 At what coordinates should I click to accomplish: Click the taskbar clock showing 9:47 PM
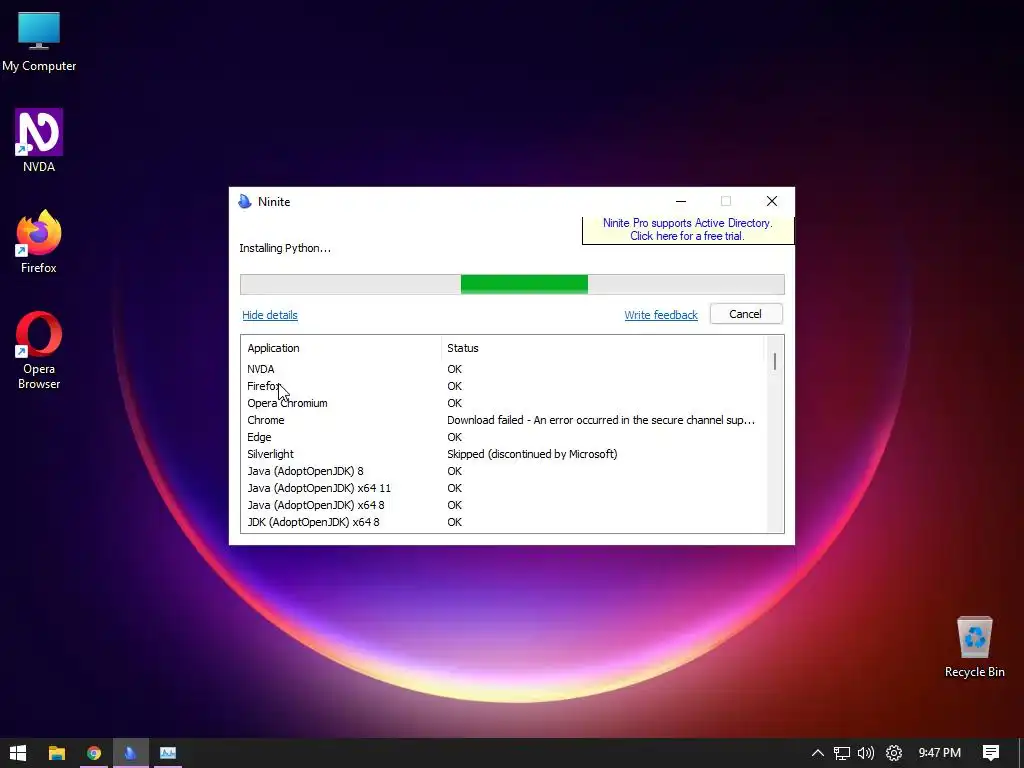coord(939,753)
